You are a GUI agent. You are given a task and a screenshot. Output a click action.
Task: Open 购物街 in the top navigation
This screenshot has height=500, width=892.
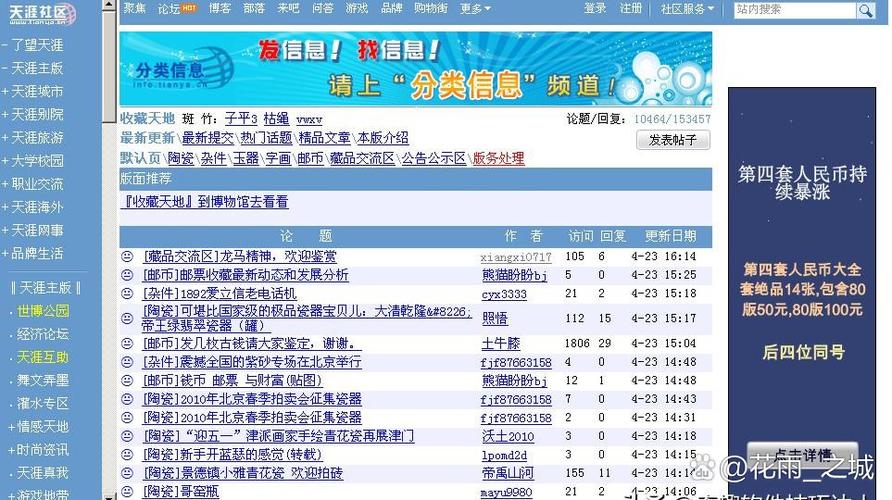pyautogui.click(x=431, y=9)
